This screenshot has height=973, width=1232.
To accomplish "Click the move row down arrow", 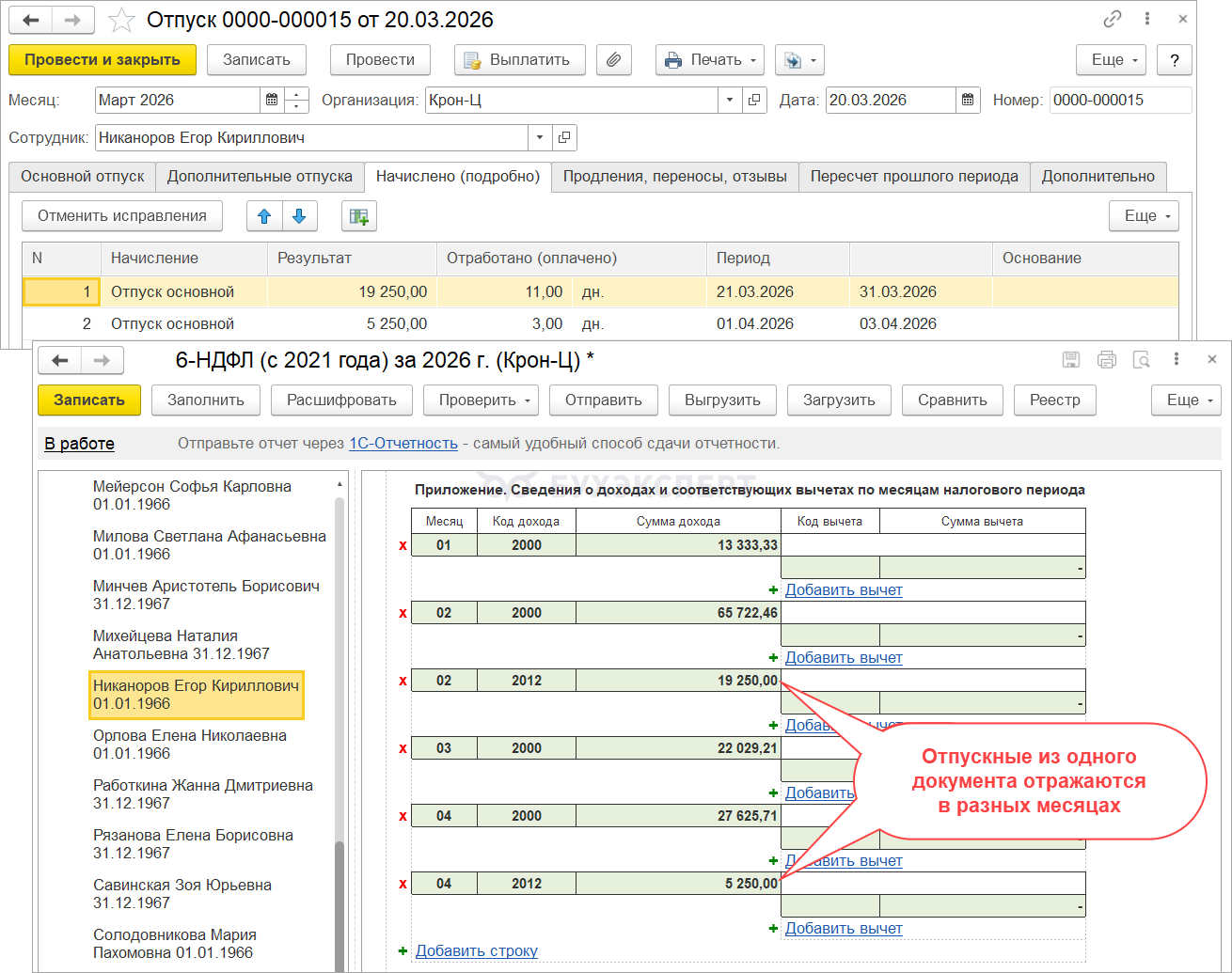I will [299, 216].
